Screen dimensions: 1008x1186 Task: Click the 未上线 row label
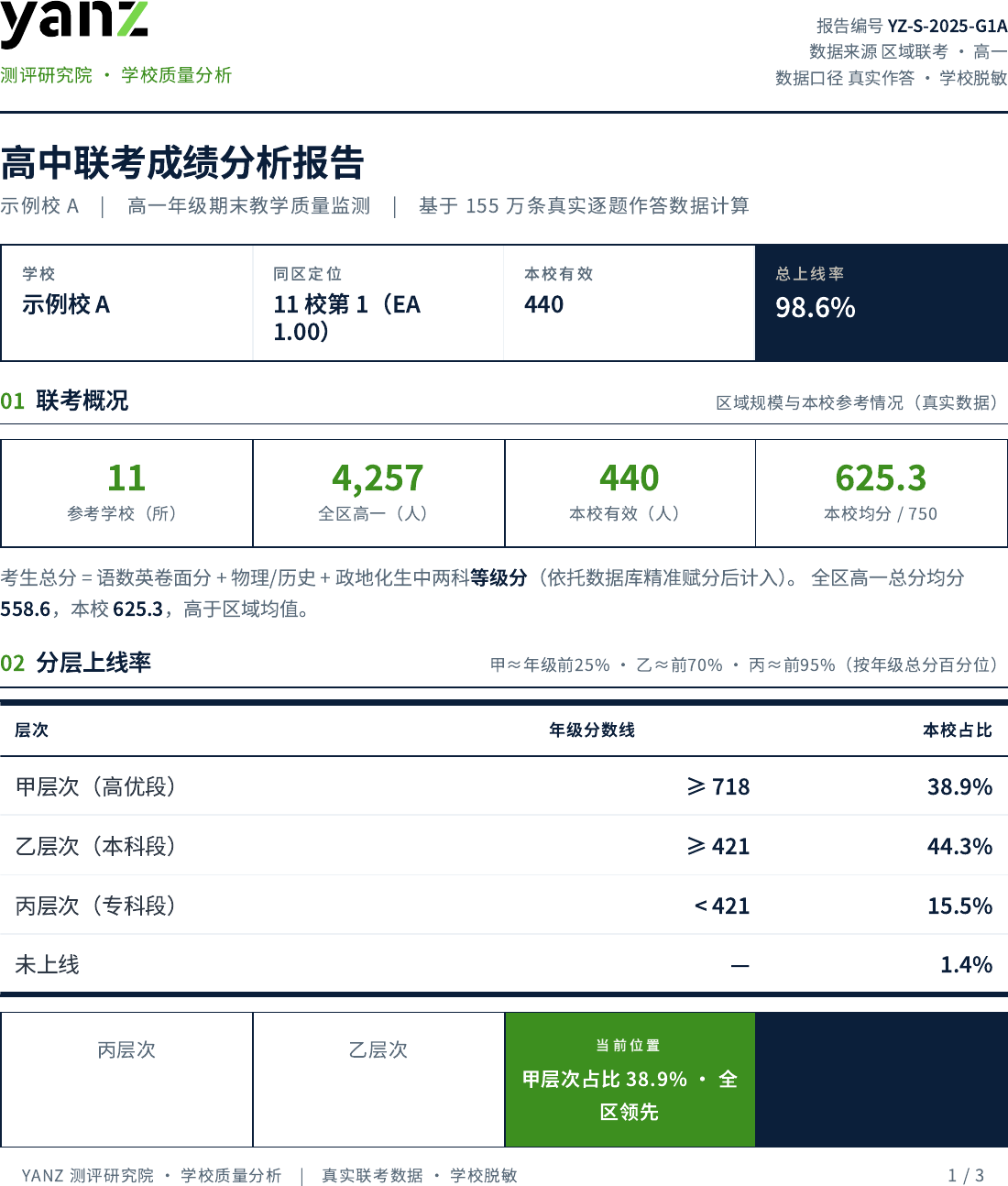(x=48, y=964)
